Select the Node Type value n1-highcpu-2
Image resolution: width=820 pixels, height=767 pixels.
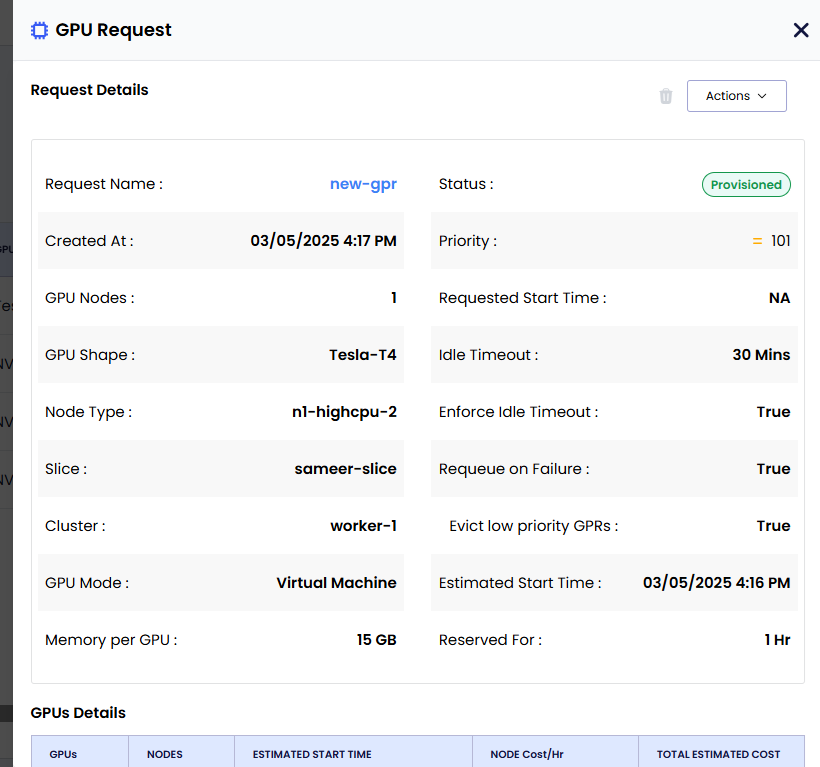click(344, 412)
